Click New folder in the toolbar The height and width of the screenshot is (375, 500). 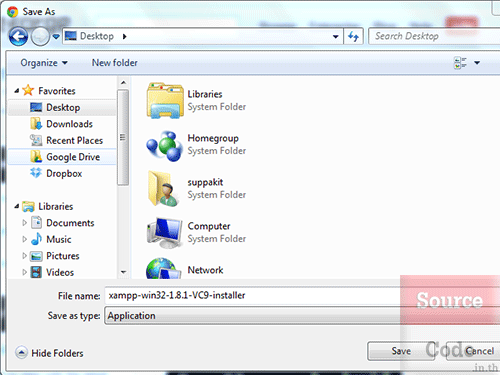point(115,63)
